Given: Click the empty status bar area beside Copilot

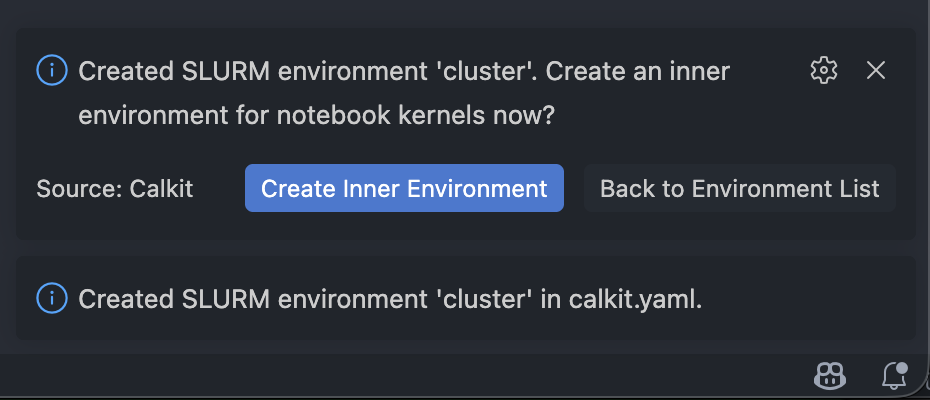Looking at the screenshot, I should click(500, 376).
